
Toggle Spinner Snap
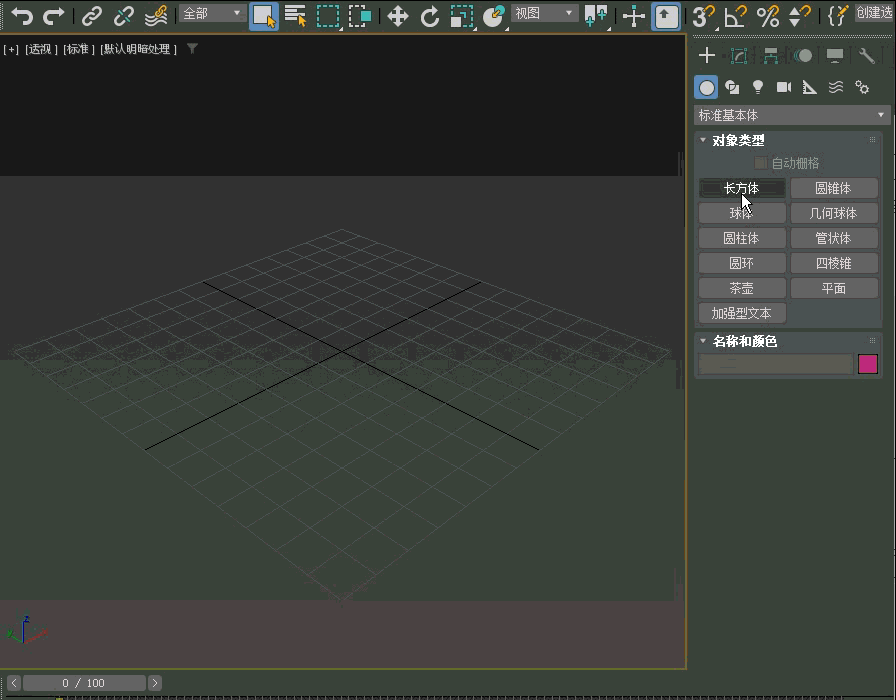point(799,16)
